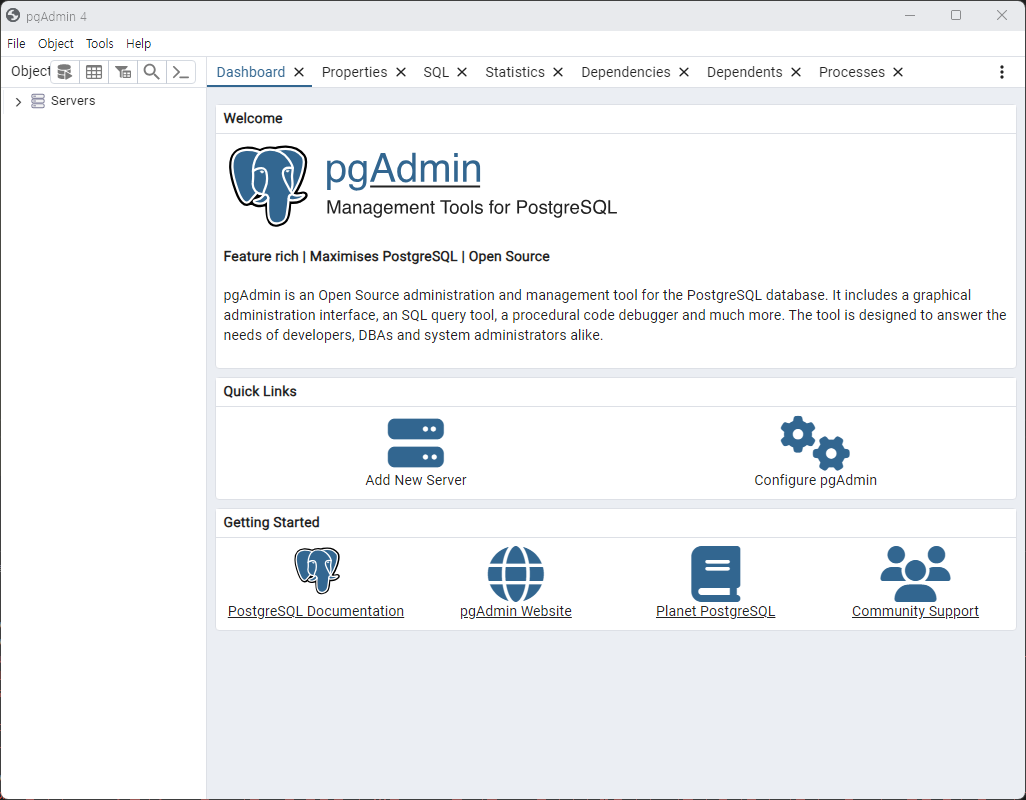Close the Dependents tab

(x=796, y=72)
